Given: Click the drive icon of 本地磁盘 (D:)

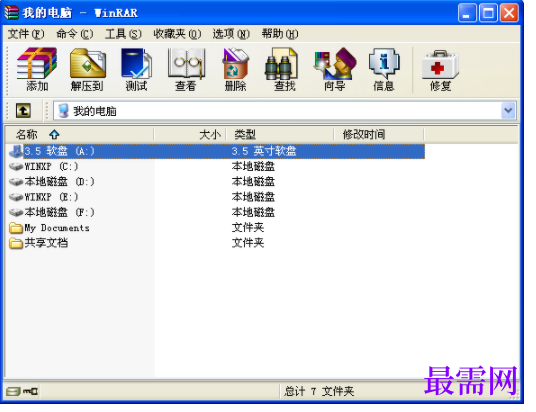Looking at the screenshot, I should coord(16,182).
